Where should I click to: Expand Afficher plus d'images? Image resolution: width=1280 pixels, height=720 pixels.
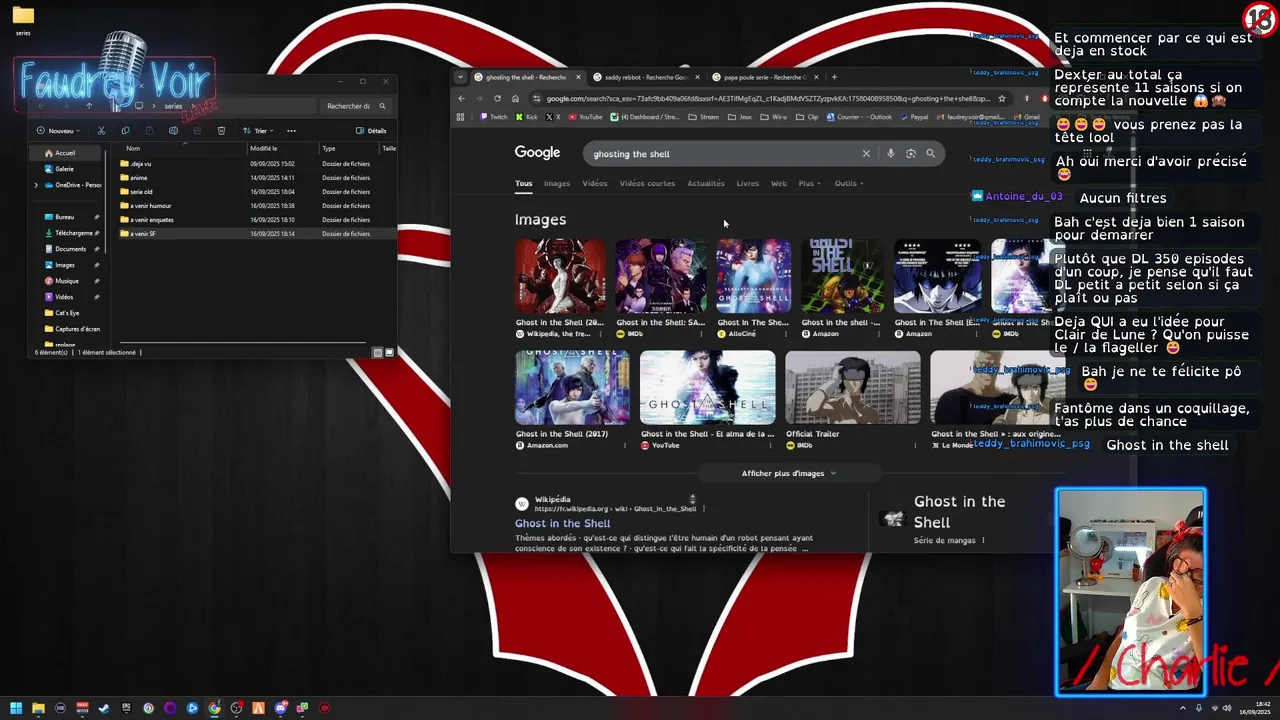tap(789, 473)
